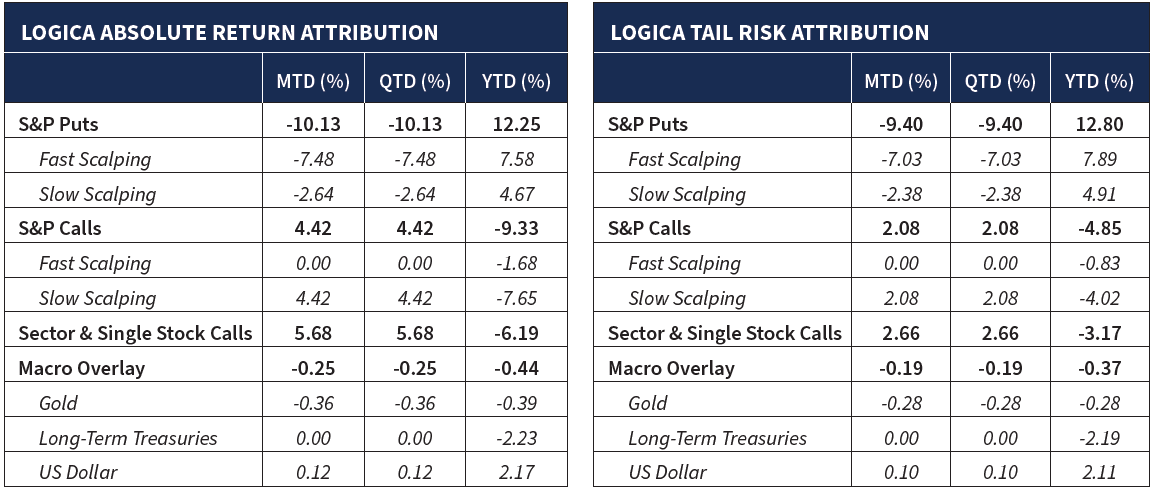Click the Logica Absolute Return Attribution title
The width and height of the screenshot is (1155, 494).
[227, 32]
